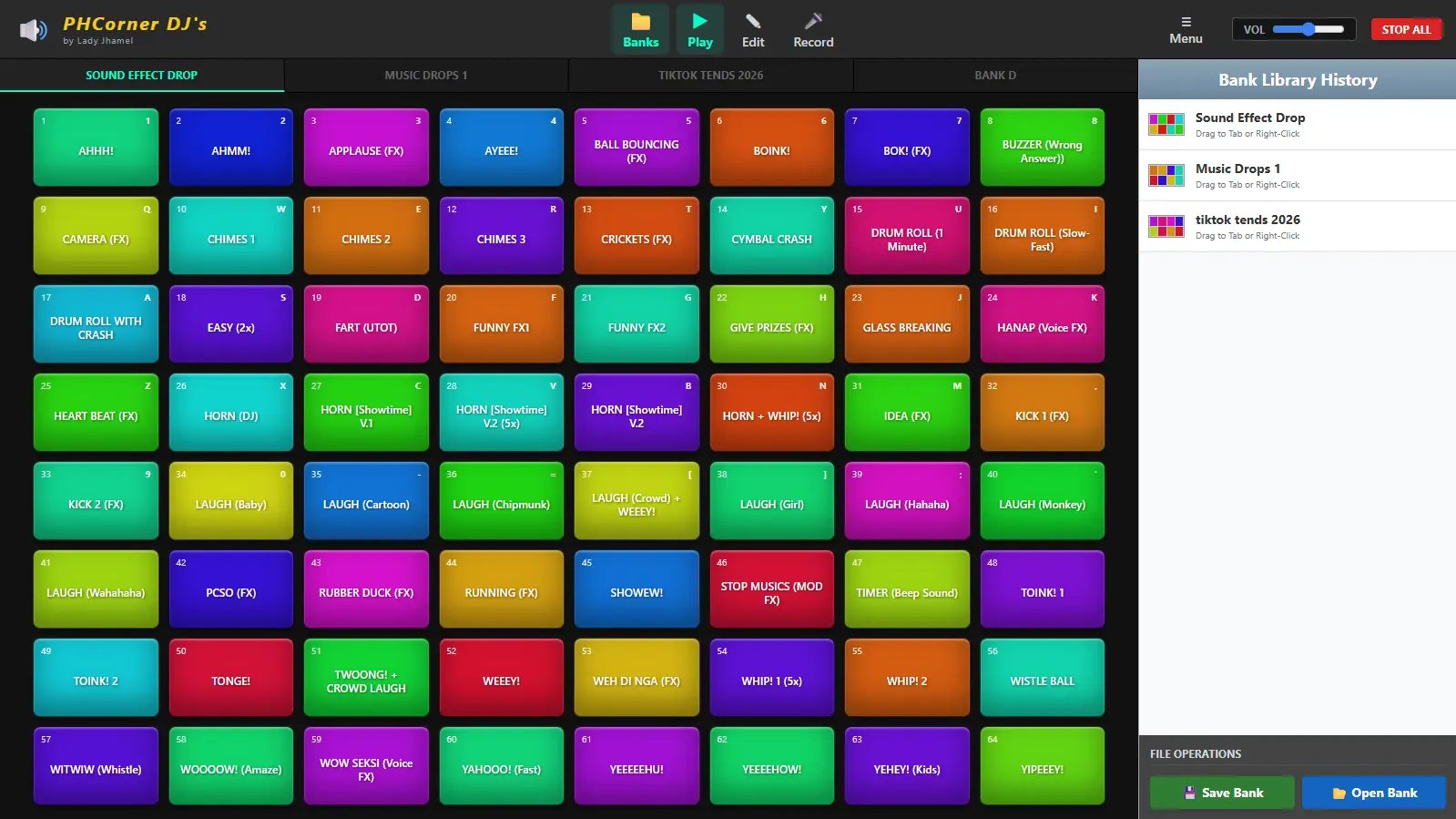Trigger the YEHEY! (Kids) pad

click(x=907, y=766)
